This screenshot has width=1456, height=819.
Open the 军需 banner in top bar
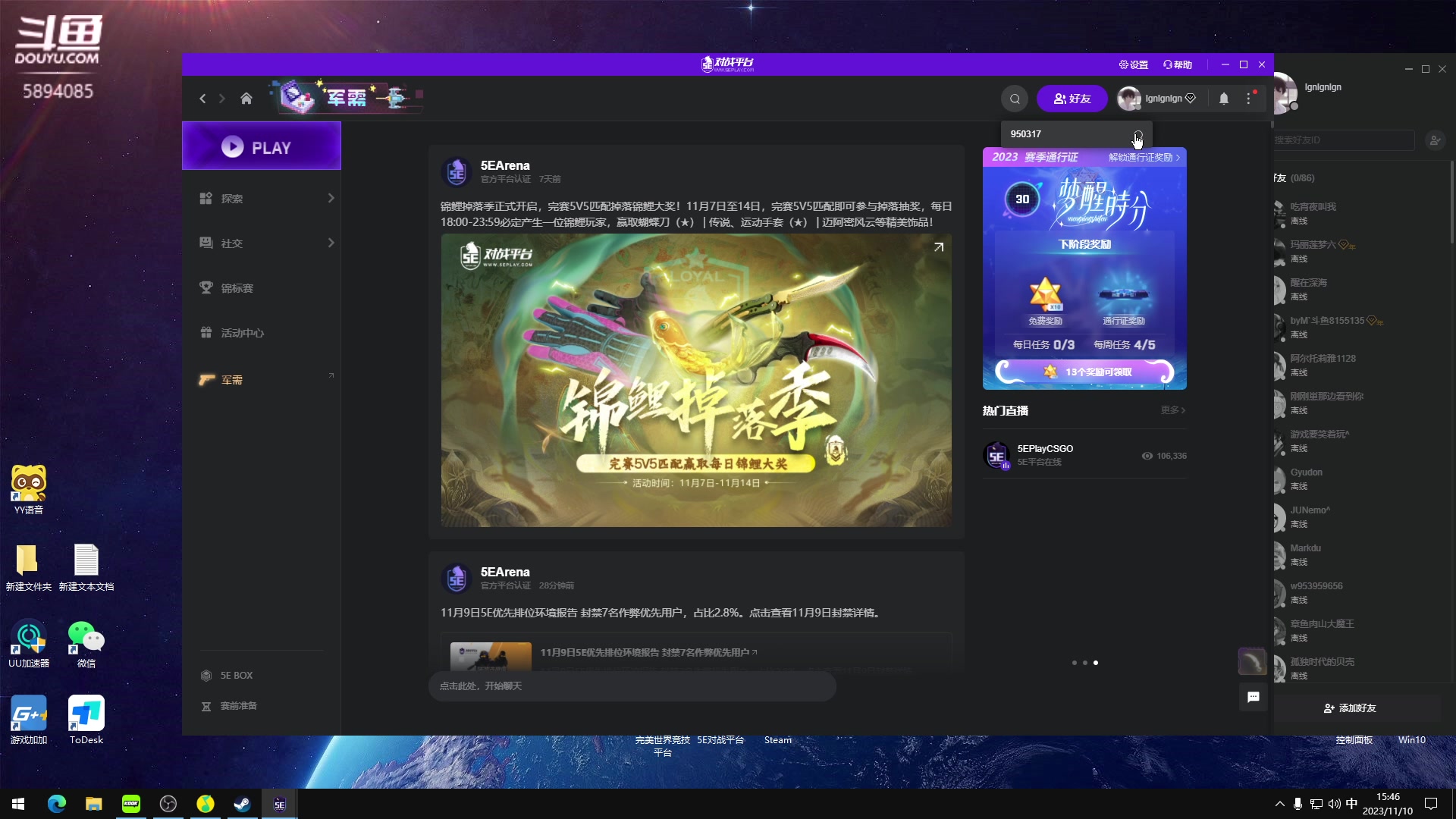(x=347, y=97)
